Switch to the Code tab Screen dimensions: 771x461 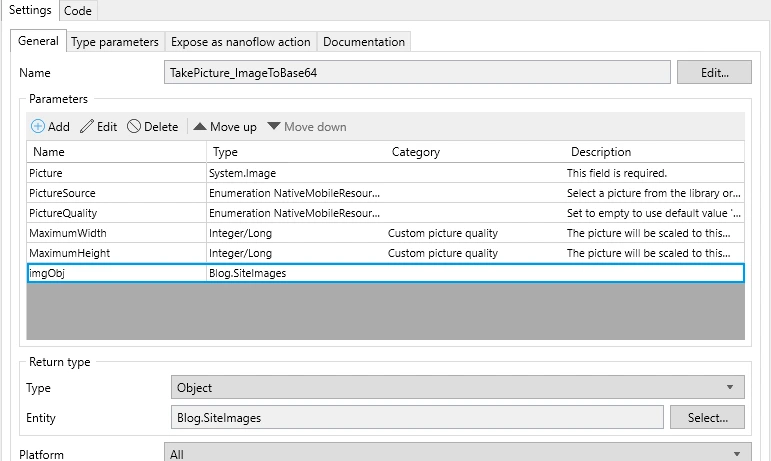(x=78, y=11)
